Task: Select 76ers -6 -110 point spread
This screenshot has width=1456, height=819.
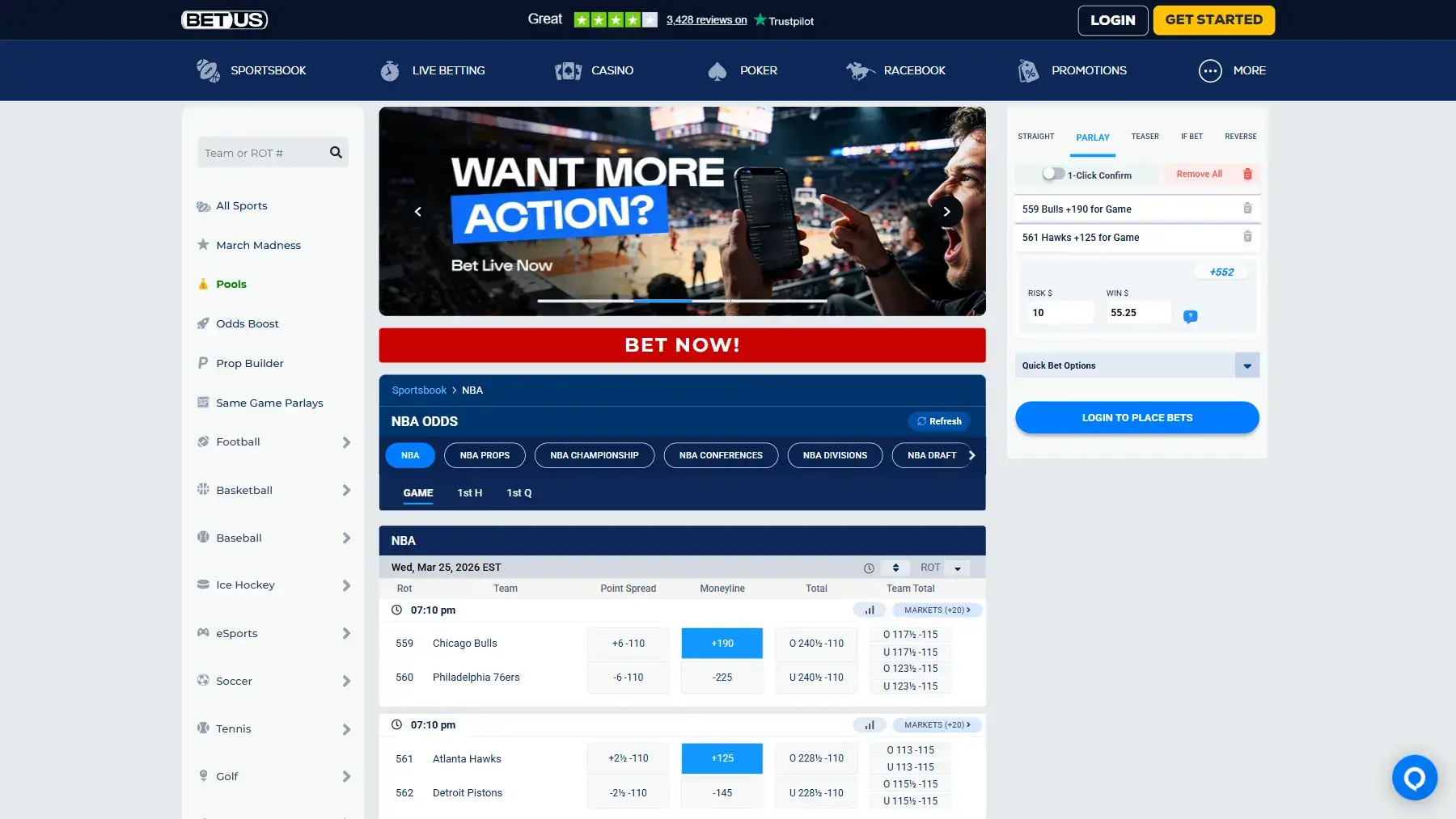Action: 629,678
